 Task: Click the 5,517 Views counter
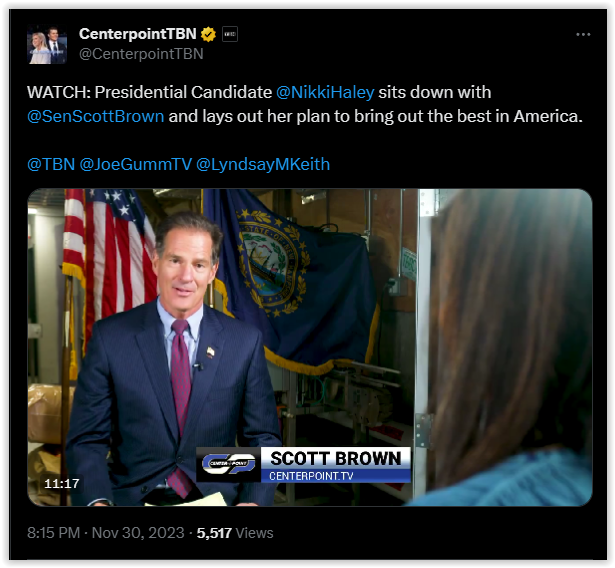coord(235,533)
